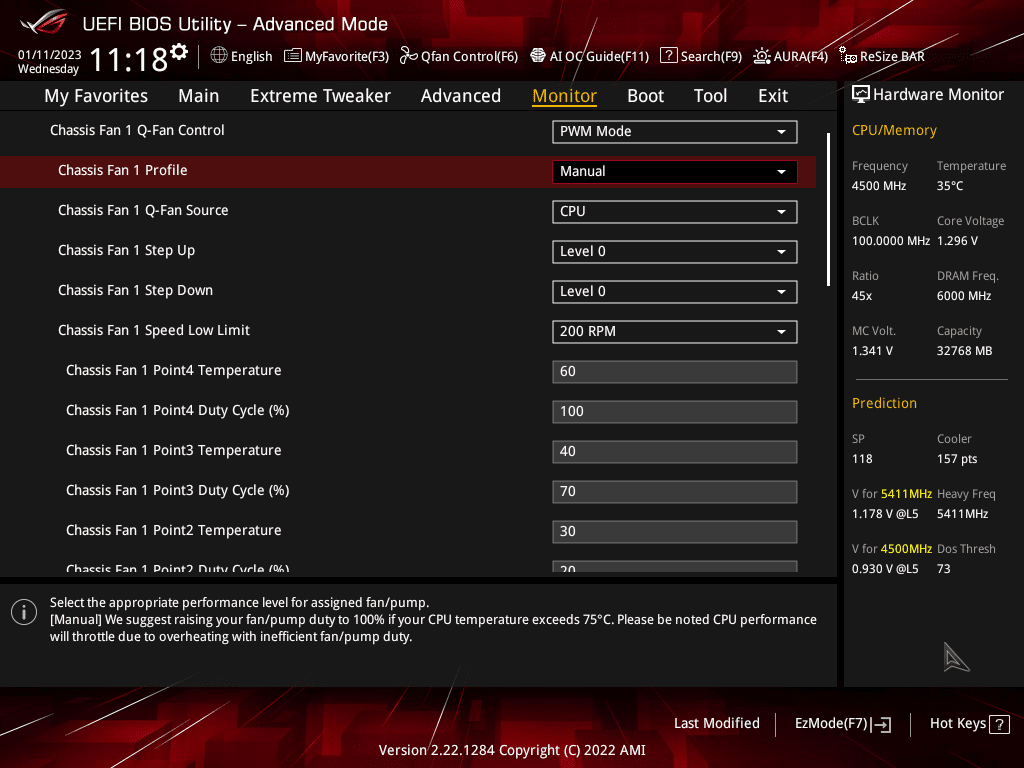Open Qfan Control(F6) fan icon
This screenshot has width=1024, height=768.
click(x=408, y=56)
